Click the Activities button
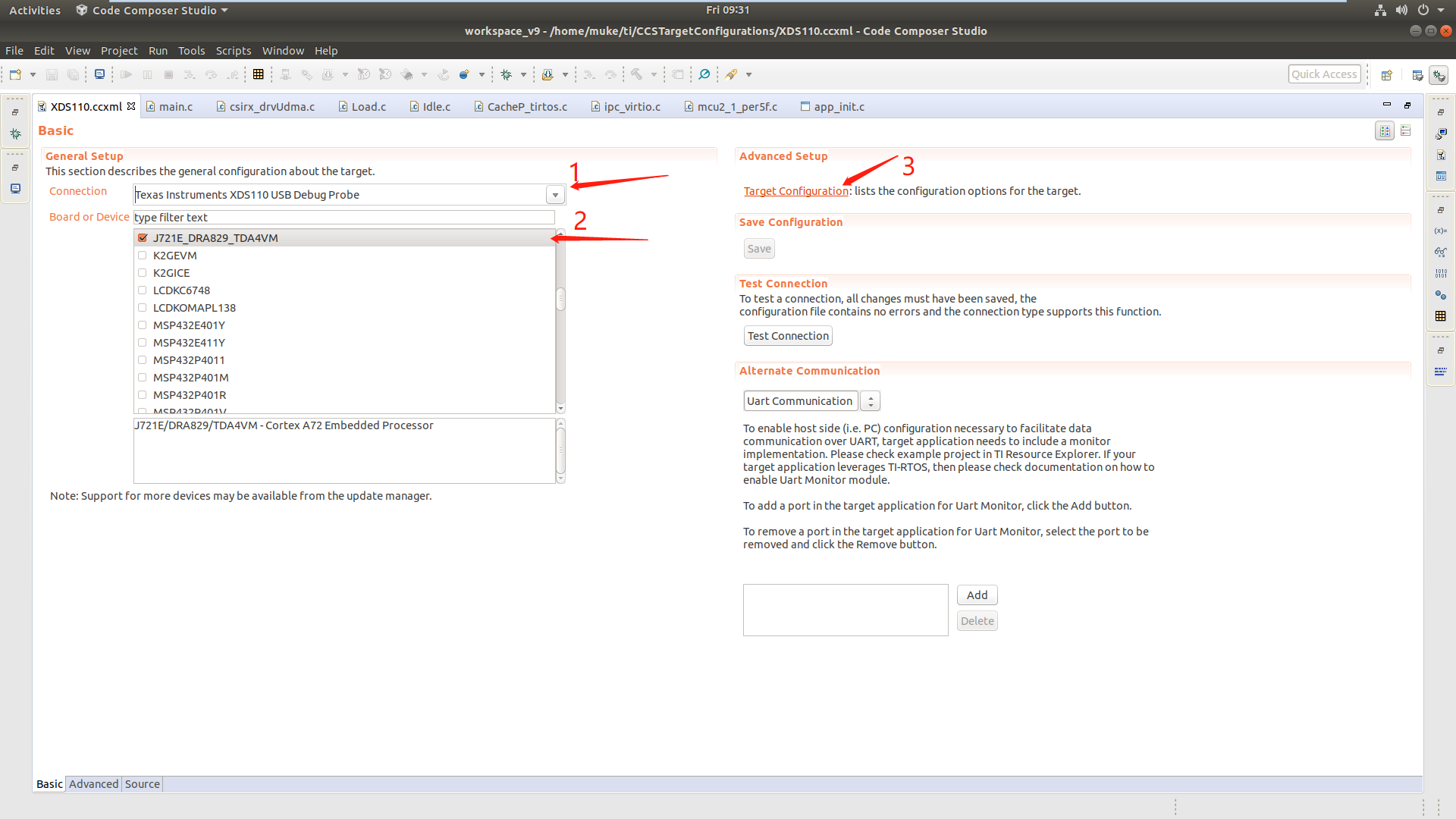 [x=35, y=10]
